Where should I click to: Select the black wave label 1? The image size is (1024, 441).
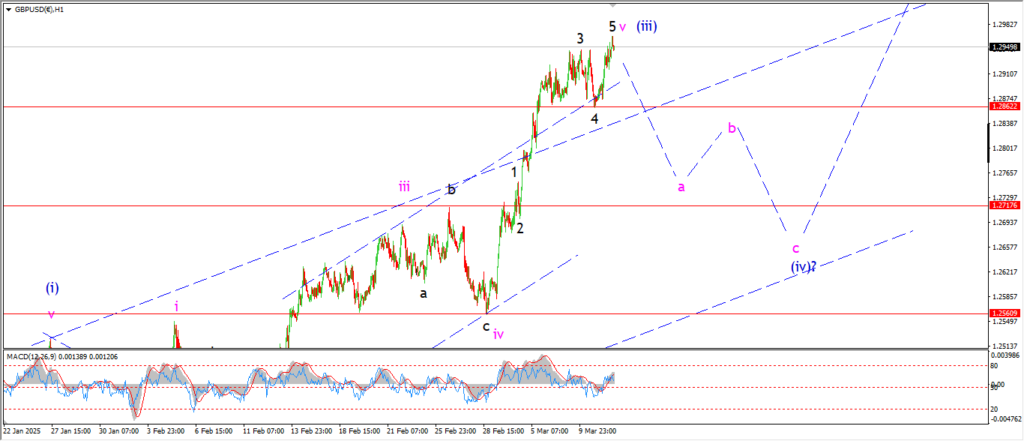click(x=515, y=172)
